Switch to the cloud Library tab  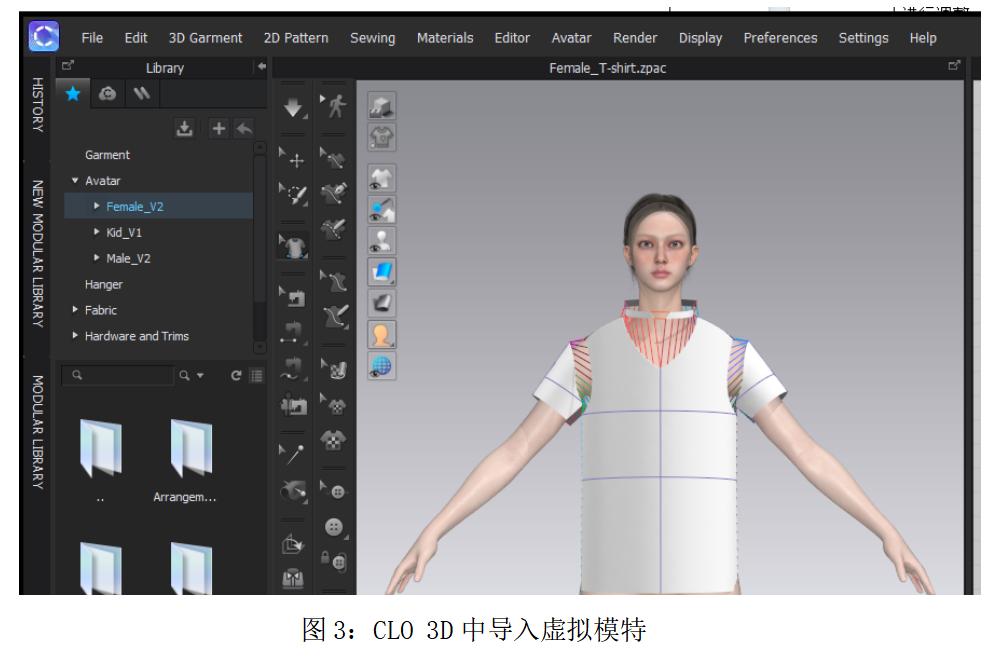point(107,94)
